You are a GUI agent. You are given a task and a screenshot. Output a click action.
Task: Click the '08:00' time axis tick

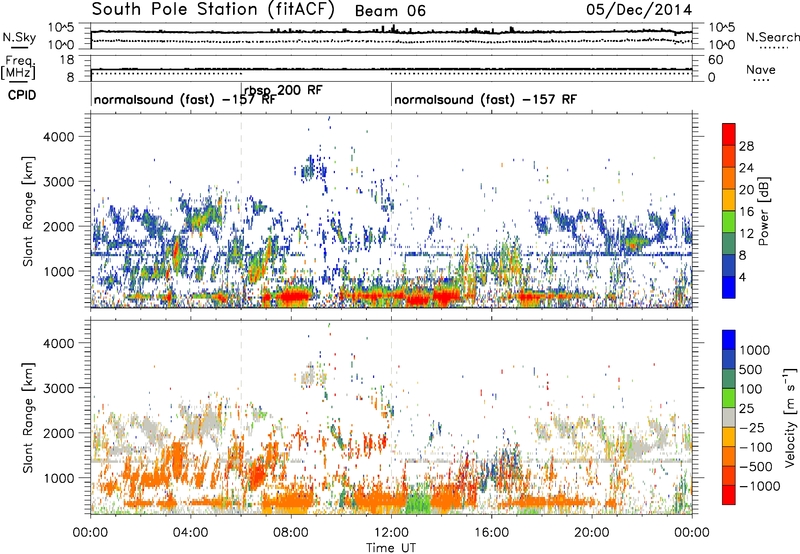coord(291,533)
